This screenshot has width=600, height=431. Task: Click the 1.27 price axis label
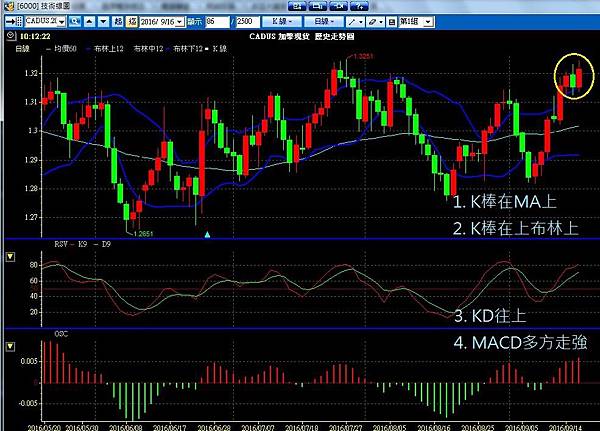(31, 217)
